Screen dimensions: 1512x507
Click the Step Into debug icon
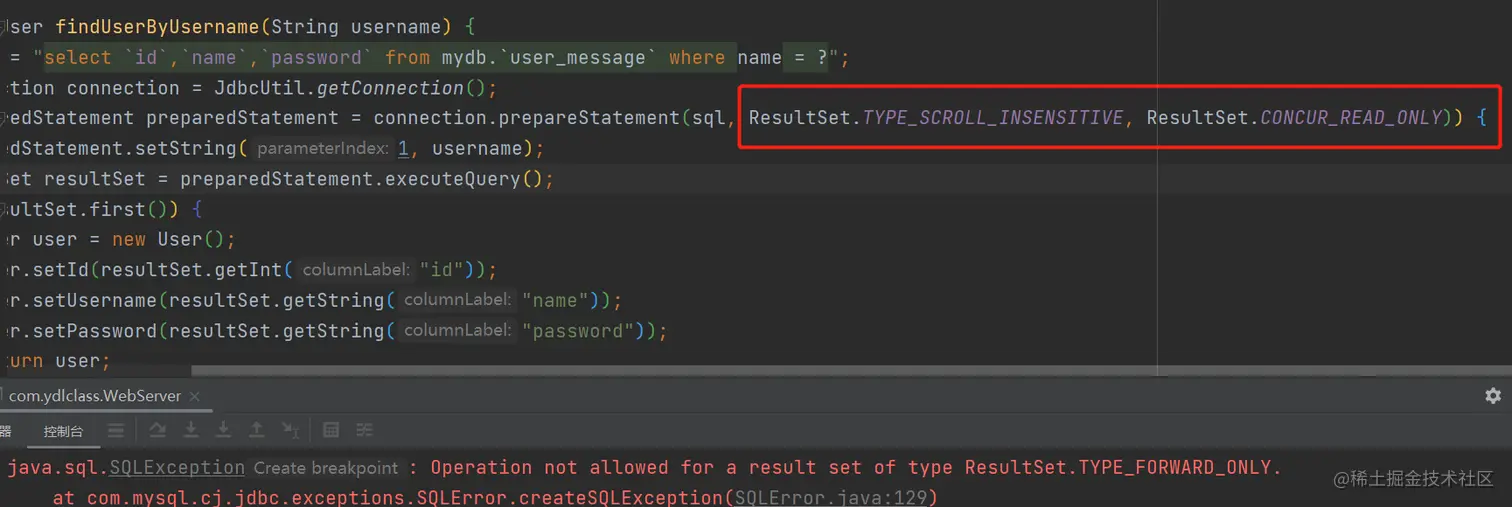pyautogui.click(x=190, y=430)
